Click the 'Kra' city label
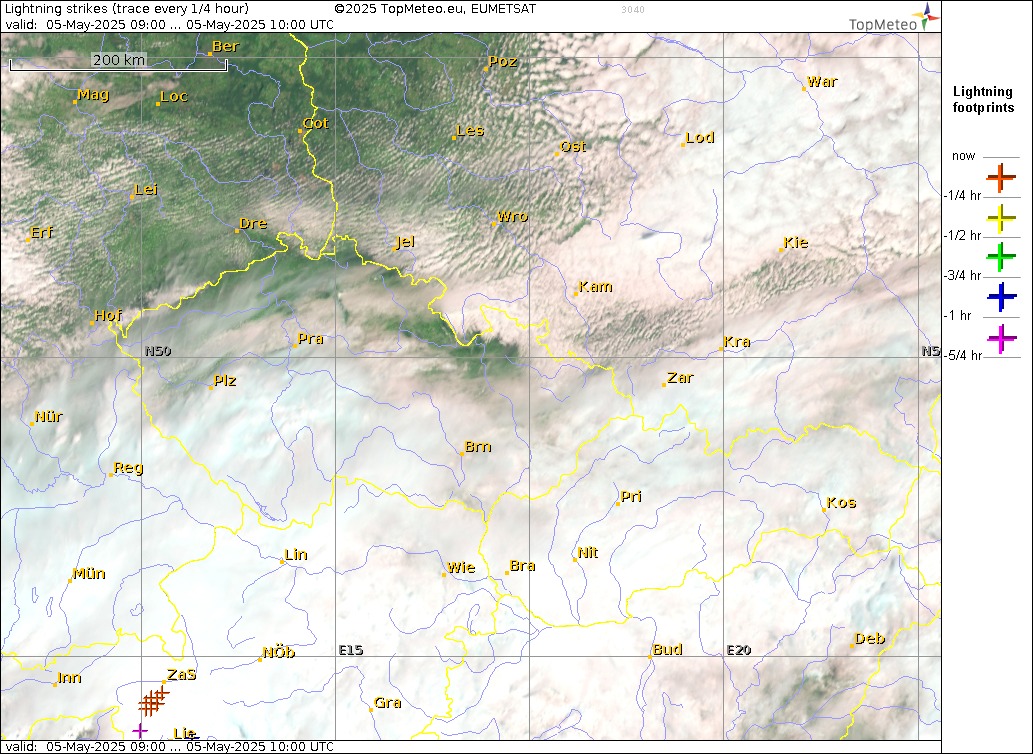The height and width of the screenshot is (754, 1033). (737, 342)
